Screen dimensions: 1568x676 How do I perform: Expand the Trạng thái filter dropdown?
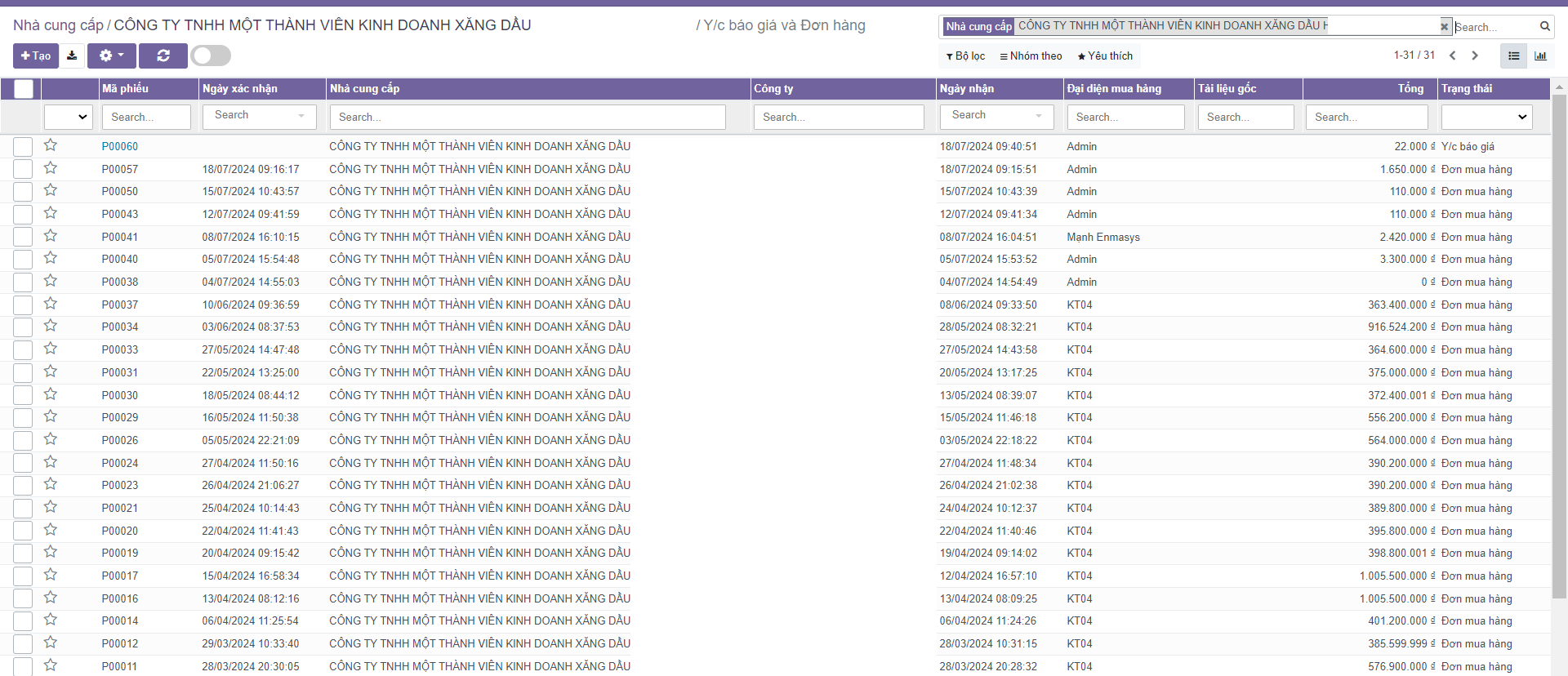point(1486,117)
